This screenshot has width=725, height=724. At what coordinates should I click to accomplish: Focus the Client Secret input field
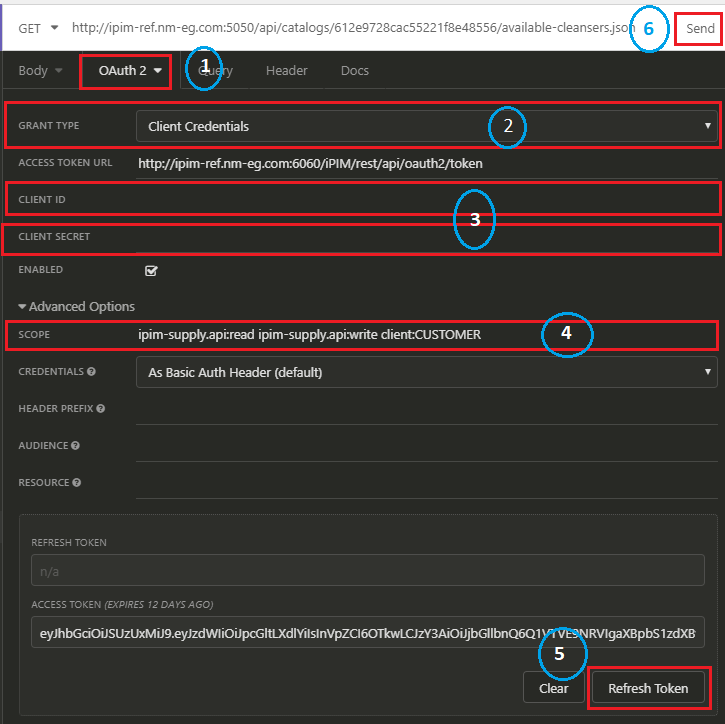click(426, 237)
